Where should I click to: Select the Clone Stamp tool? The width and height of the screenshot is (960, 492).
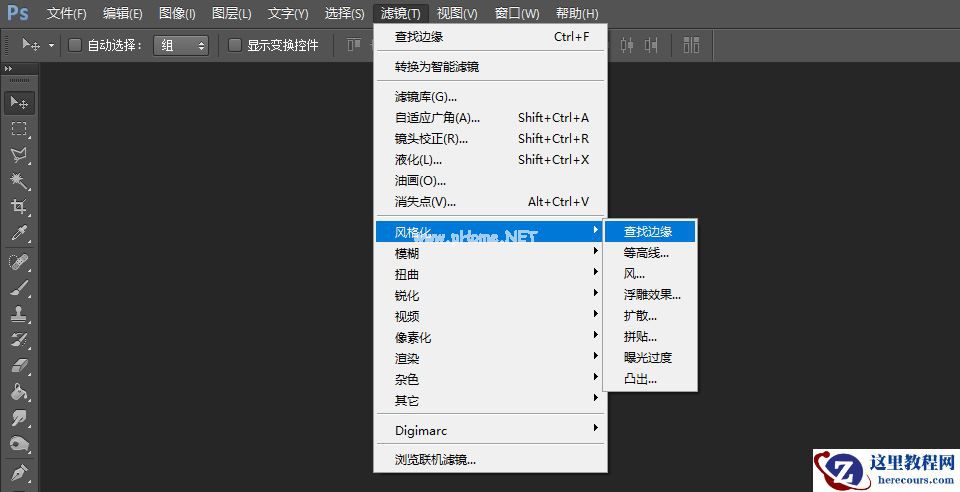[x=19, y=315]
